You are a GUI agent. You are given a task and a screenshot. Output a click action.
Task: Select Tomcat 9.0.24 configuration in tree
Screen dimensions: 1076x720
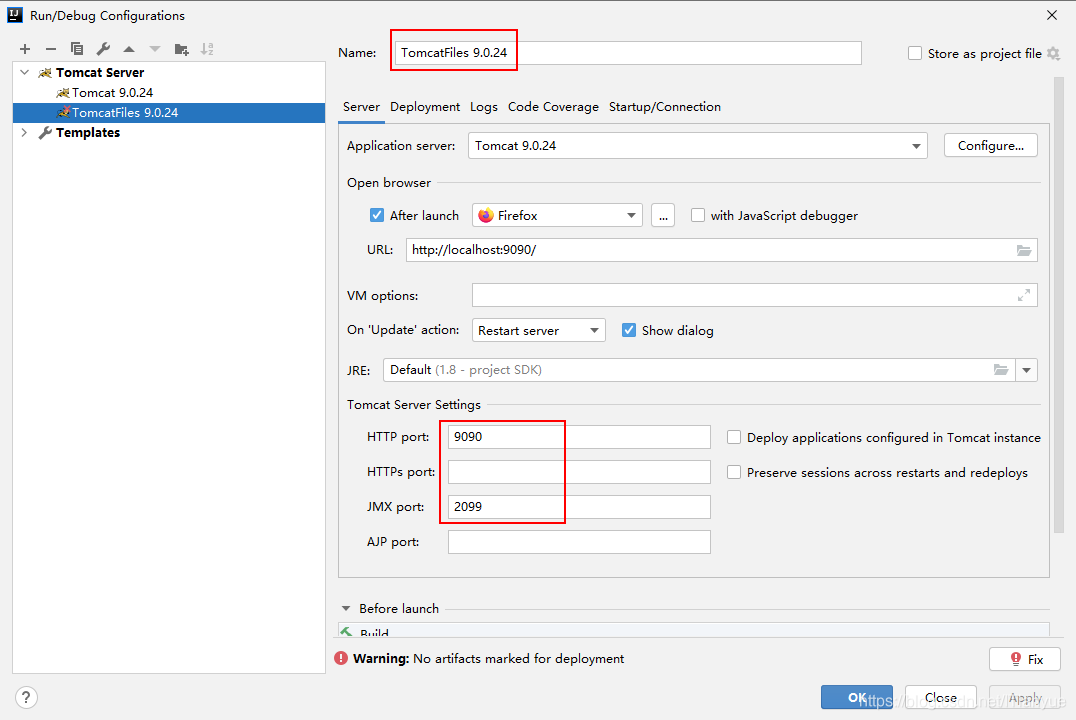[113, 93]
